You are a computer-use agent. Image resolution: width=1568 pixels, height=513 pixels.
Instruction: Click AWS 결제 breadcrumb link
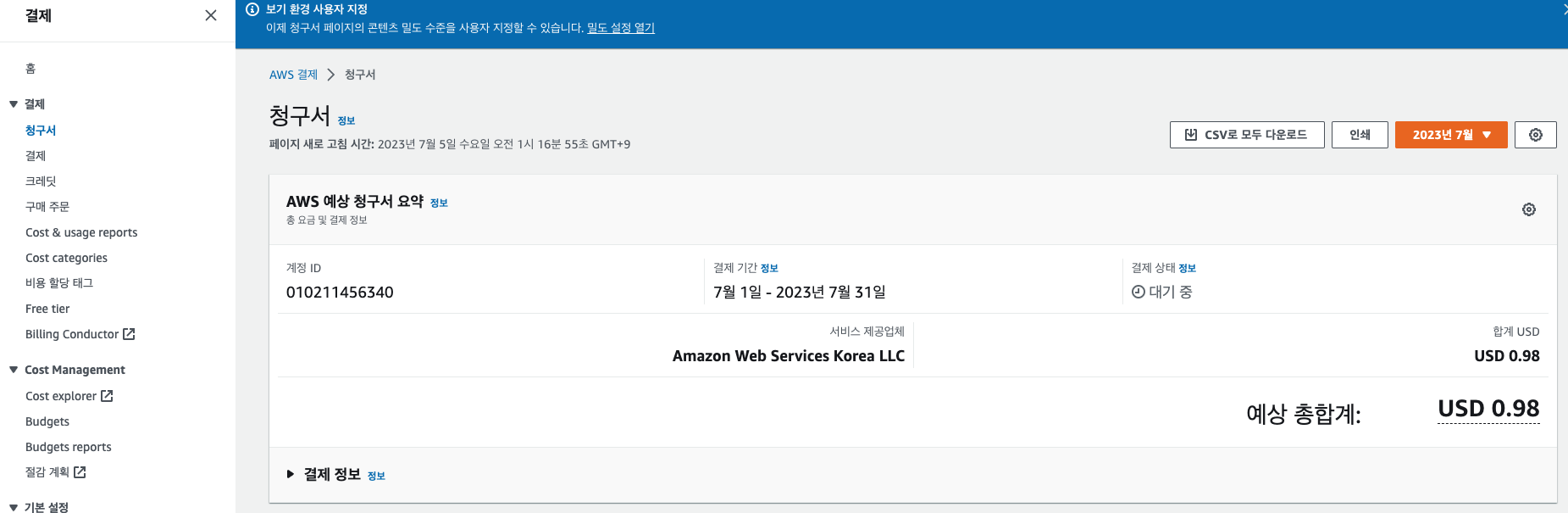(293, 75)
